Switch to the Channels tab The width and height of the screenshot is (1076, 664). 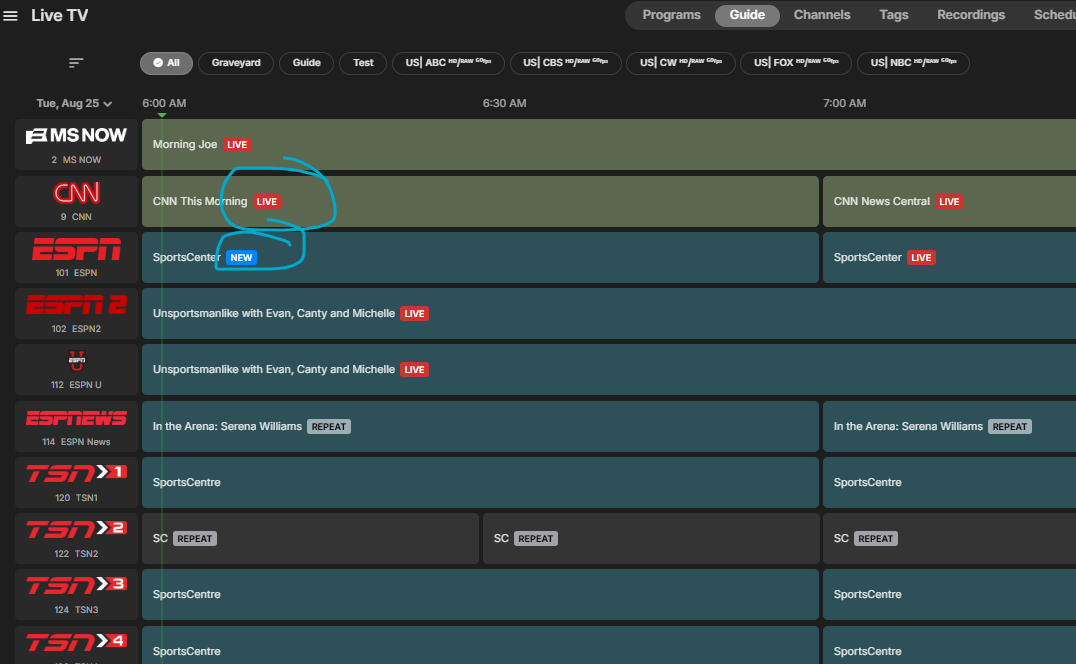(821, 15)
